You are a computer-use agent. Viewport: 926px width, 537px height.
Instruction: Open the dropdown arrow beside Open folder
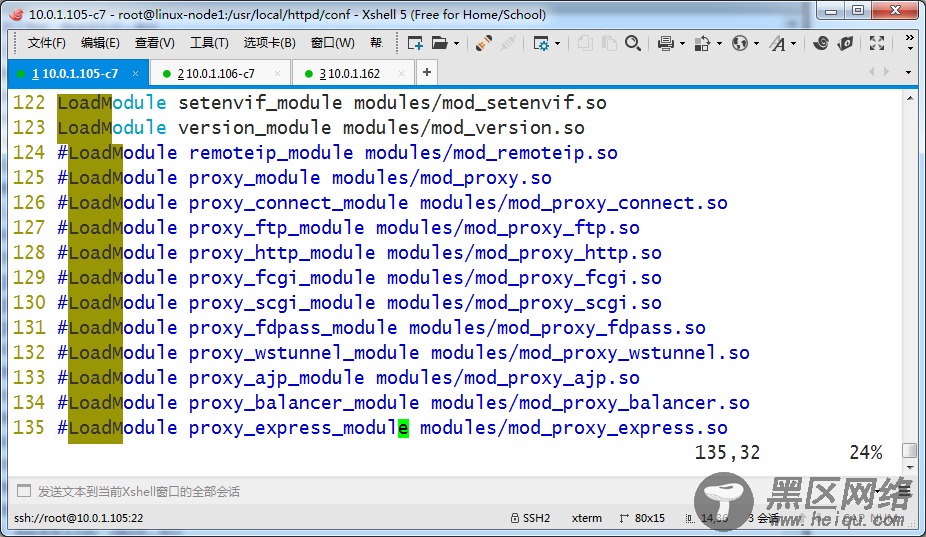point(456,44)
